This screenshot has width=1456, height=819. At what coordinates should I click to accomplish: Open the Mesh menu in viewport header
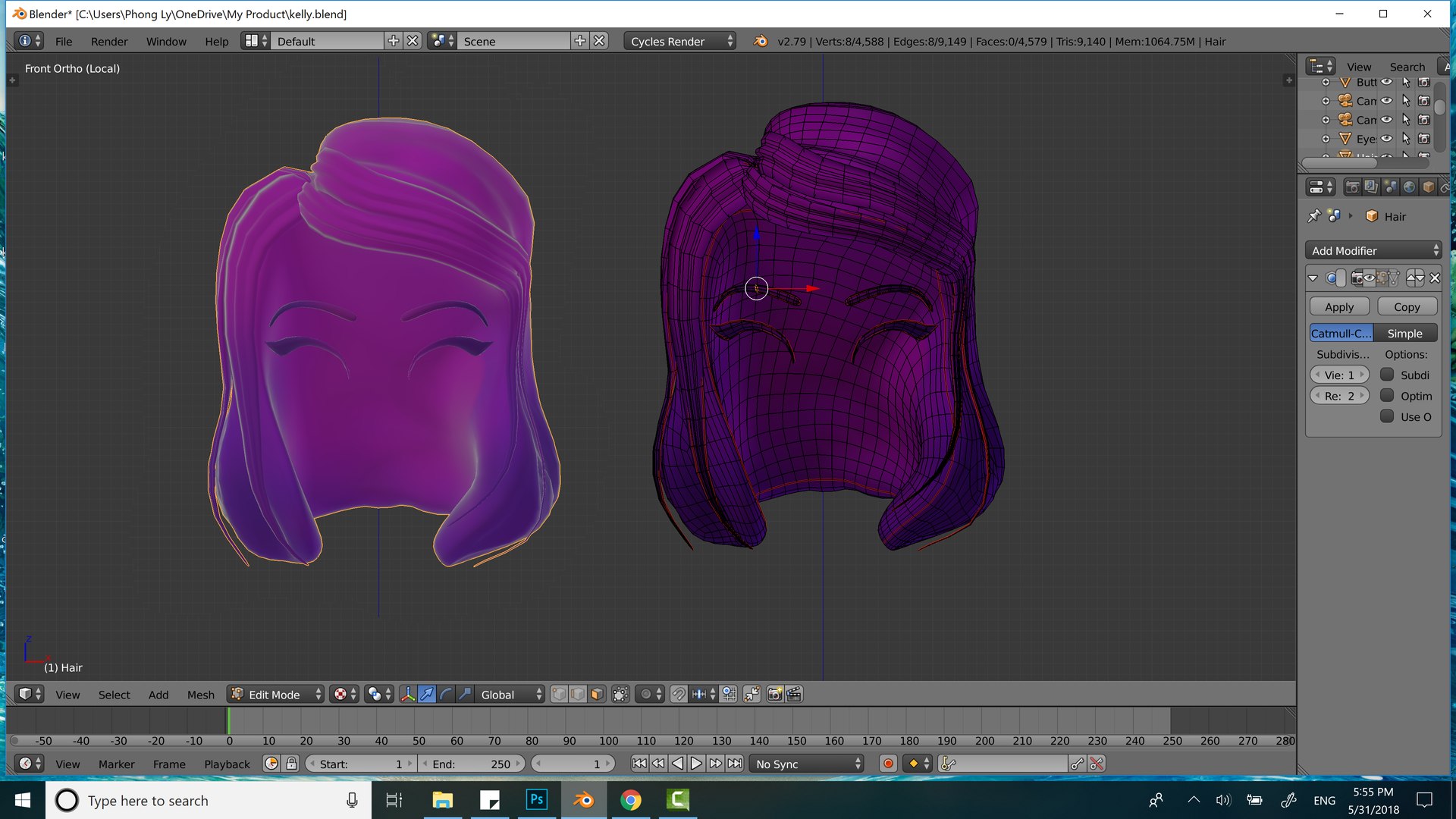[x=201, y=695]
